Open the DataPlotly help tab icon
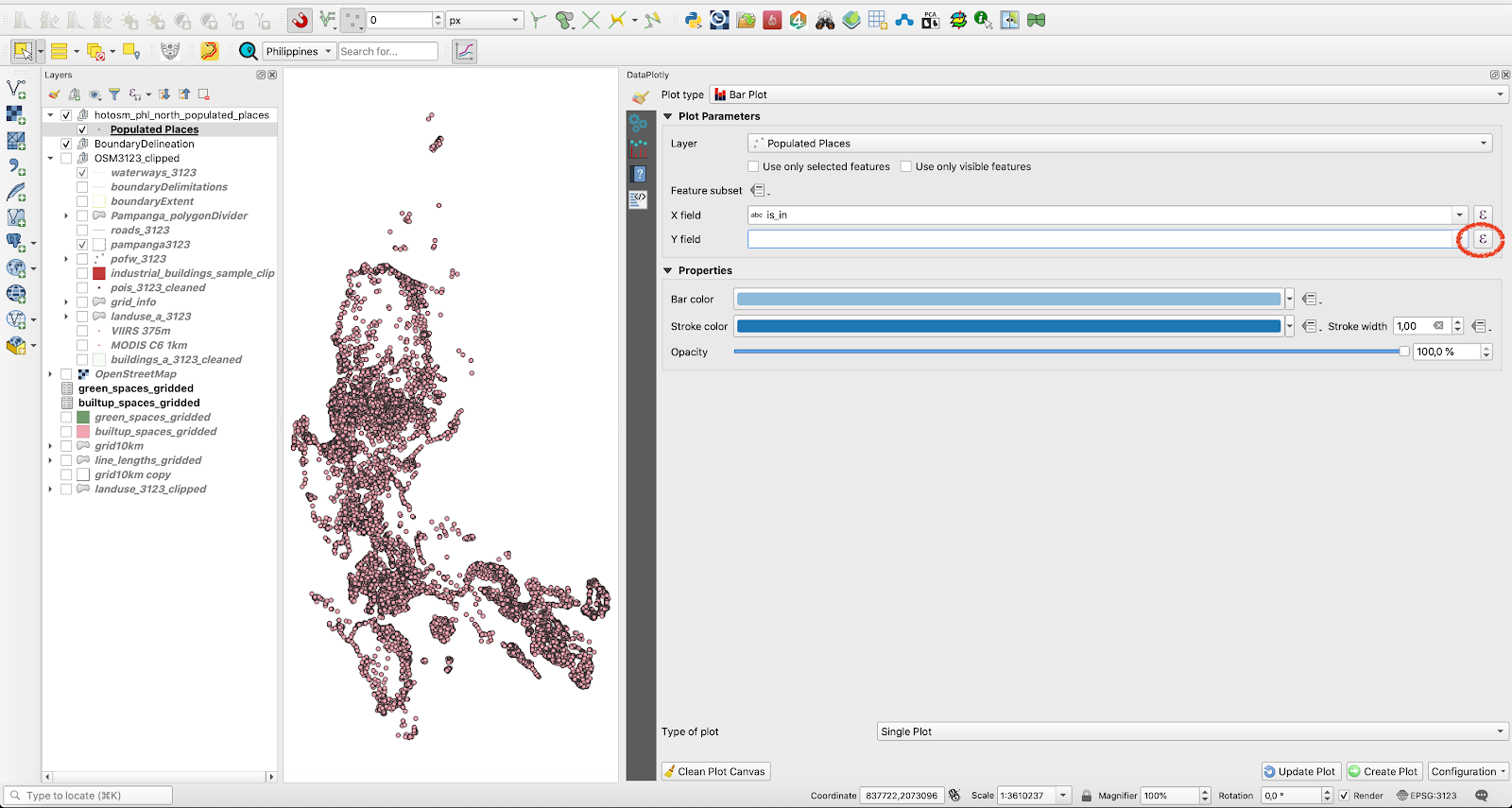This screenshot has width=1512, height=808. (x=640, y=174)
